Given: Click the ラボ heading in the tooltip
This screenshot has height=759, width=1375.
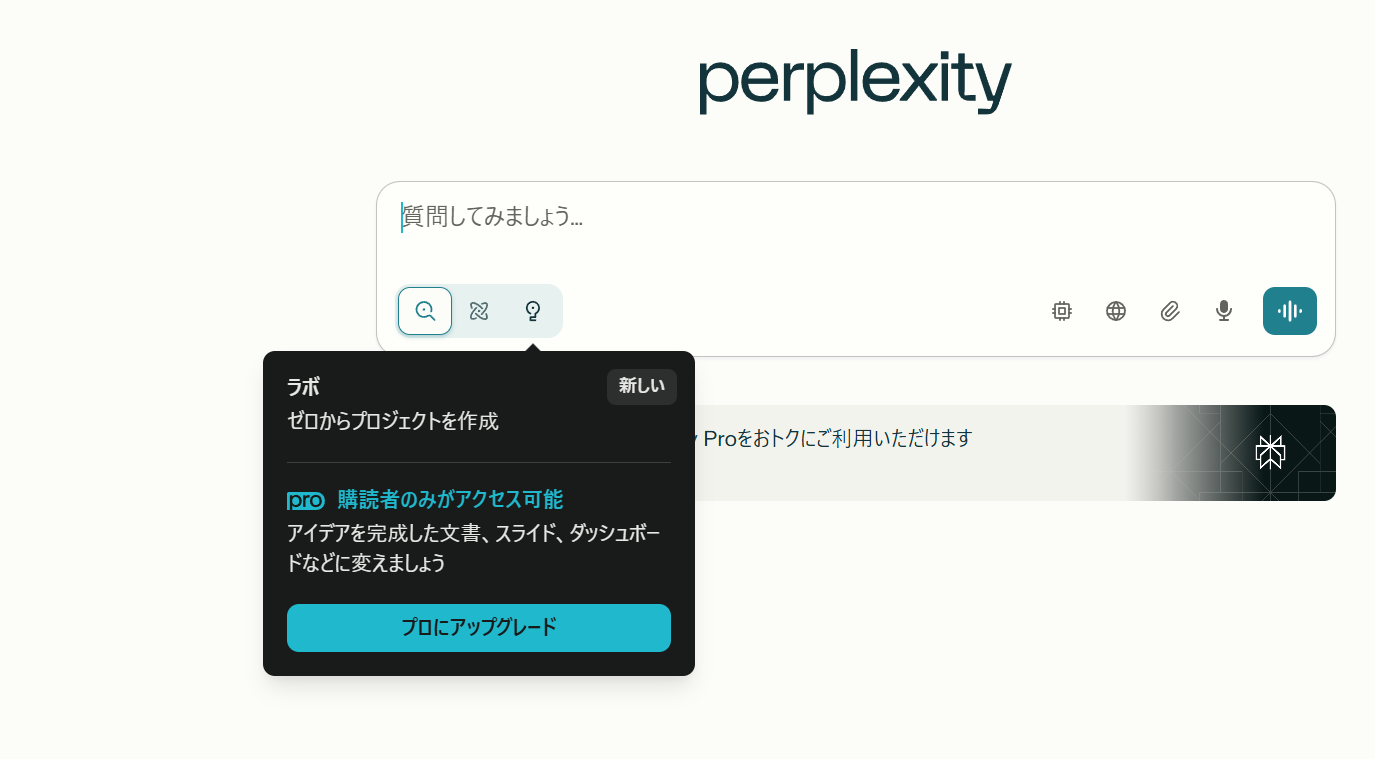Looking at the screenshot, I should (303, 388).
